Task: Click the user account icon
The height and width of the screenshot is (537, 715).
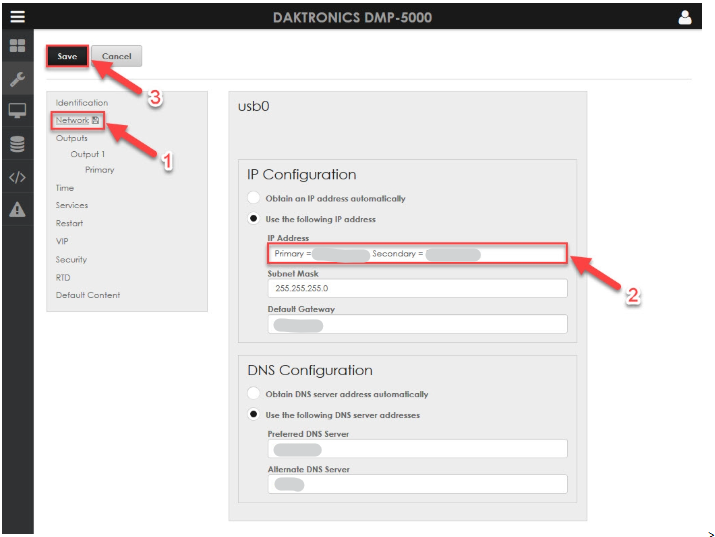Action: coord(685,16)
